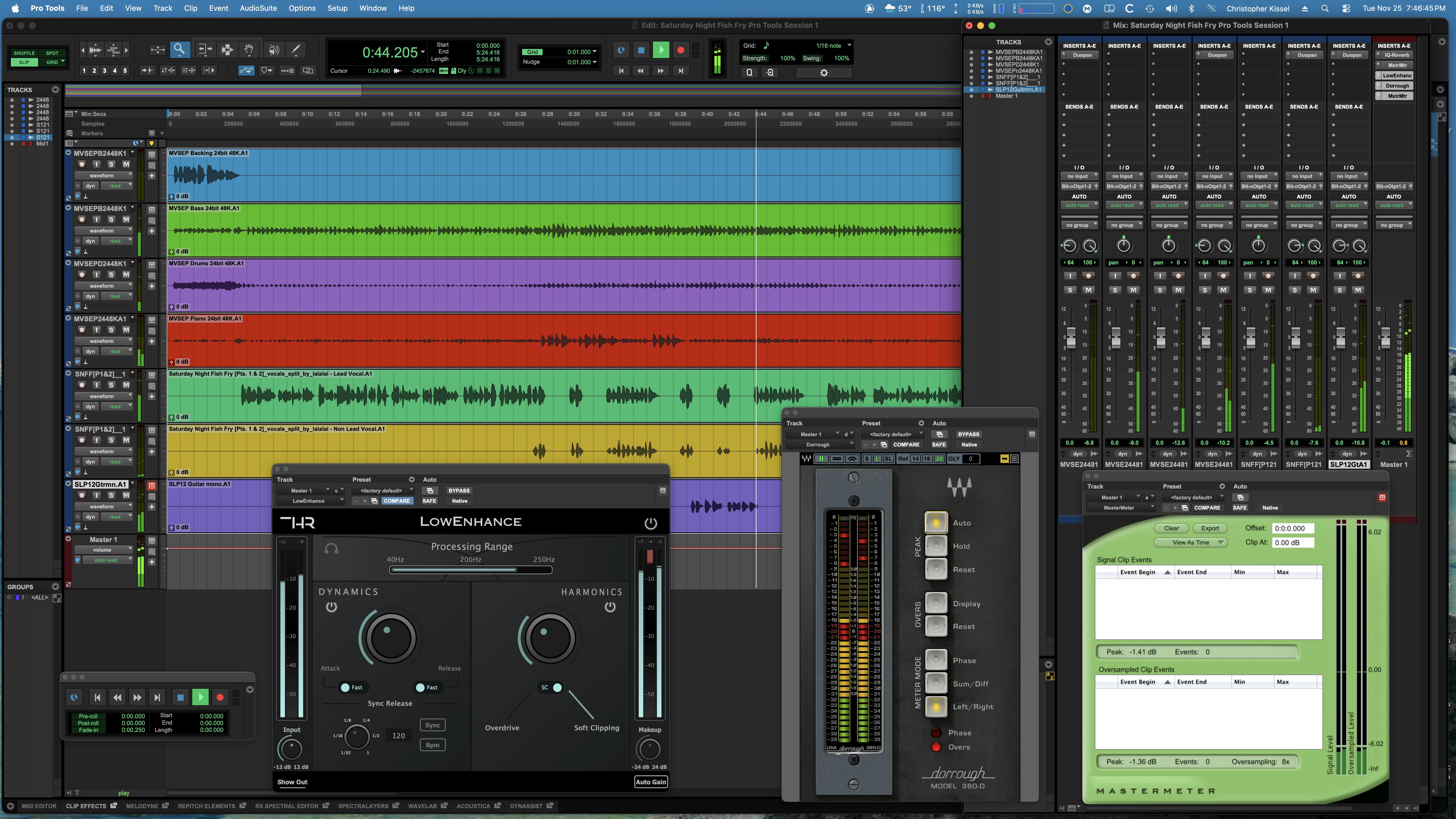This screenshot has width=1456, height=819.
Task: Select the Grabber hand tool
Action: (249, 50)
